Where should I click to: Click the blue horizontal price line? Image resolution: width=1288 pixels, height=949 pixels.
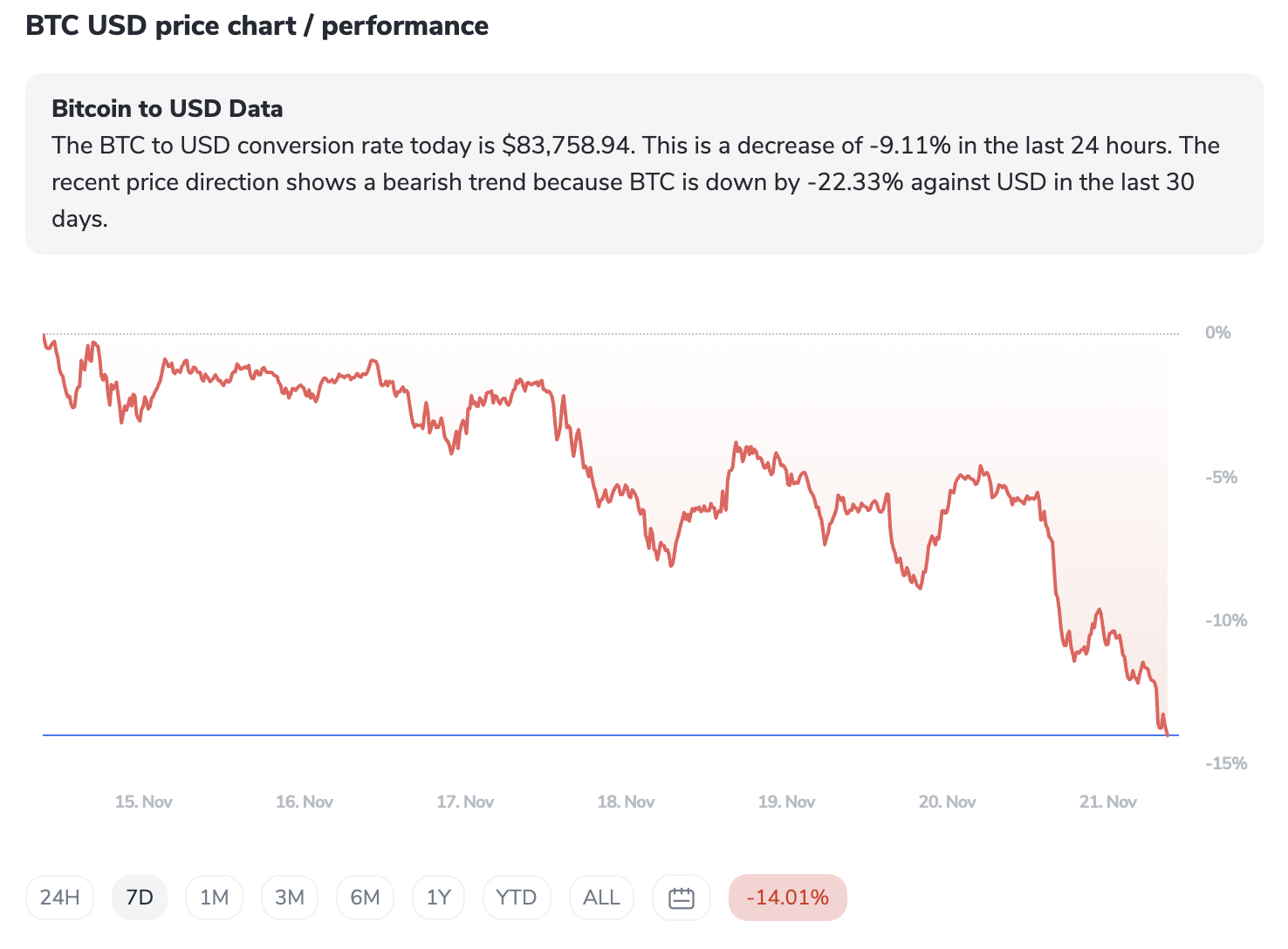524,735
